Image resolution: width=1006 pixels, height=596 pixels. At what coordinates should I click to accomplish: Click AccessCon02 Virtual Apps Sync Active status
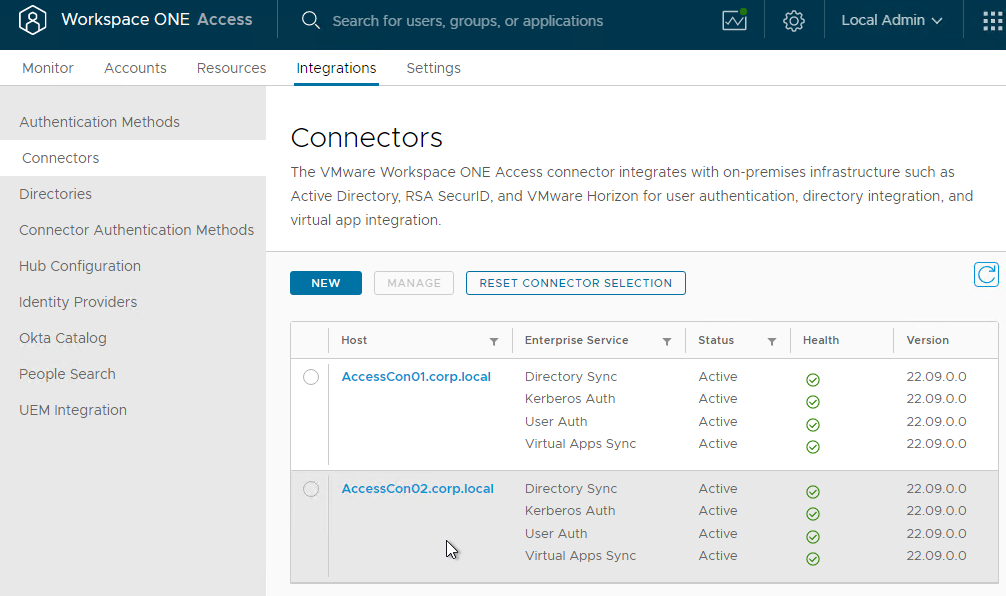718,556
